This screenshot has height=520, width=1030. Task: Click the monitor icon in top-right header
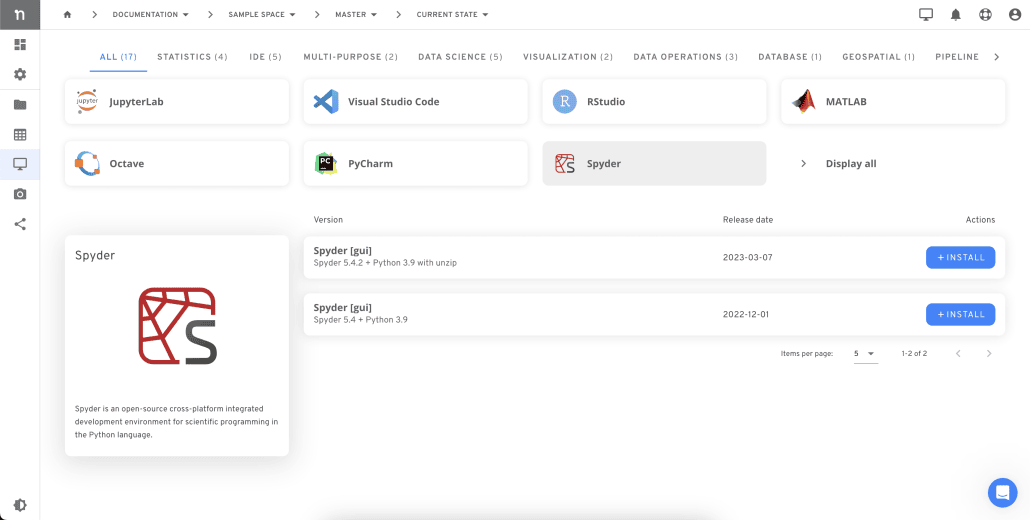926,14
